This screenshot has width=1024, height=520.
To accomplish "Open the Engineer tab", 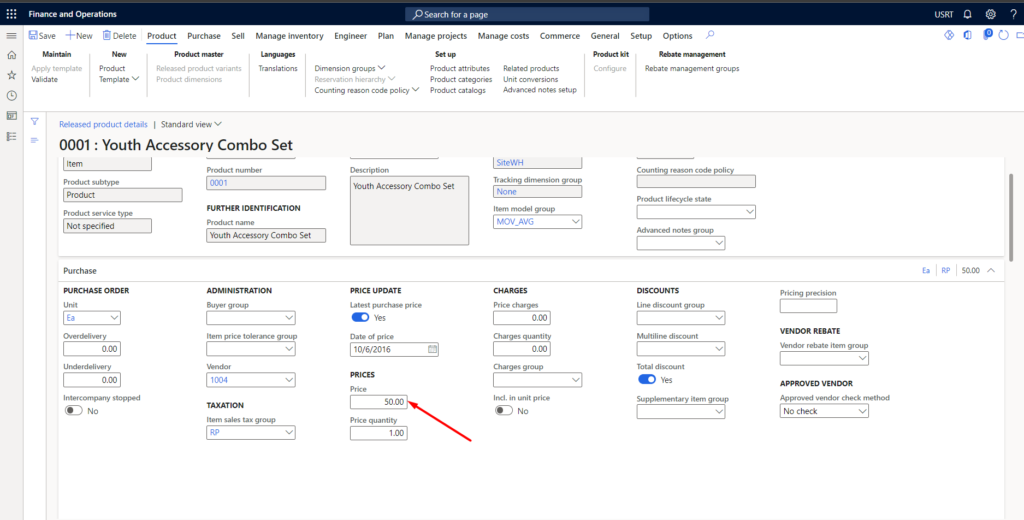I will coord(351,36).
